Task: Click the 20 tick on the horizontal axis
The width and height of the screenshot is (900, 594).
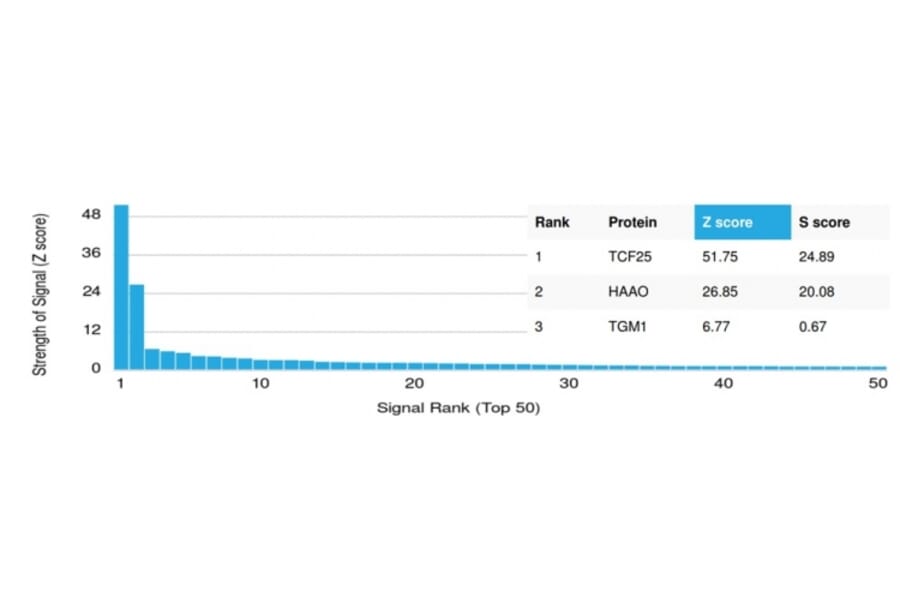Action: click(414, 384)
